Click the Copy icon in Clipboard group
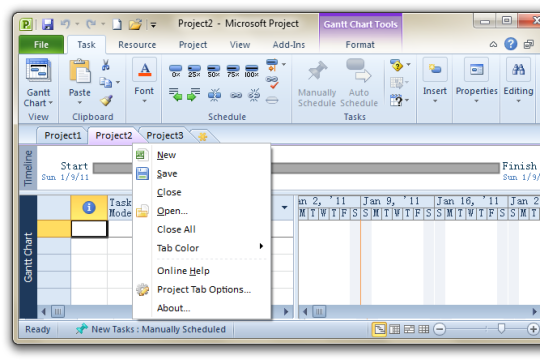The height and width of the screenshot is (364, 540). point(106,82)
